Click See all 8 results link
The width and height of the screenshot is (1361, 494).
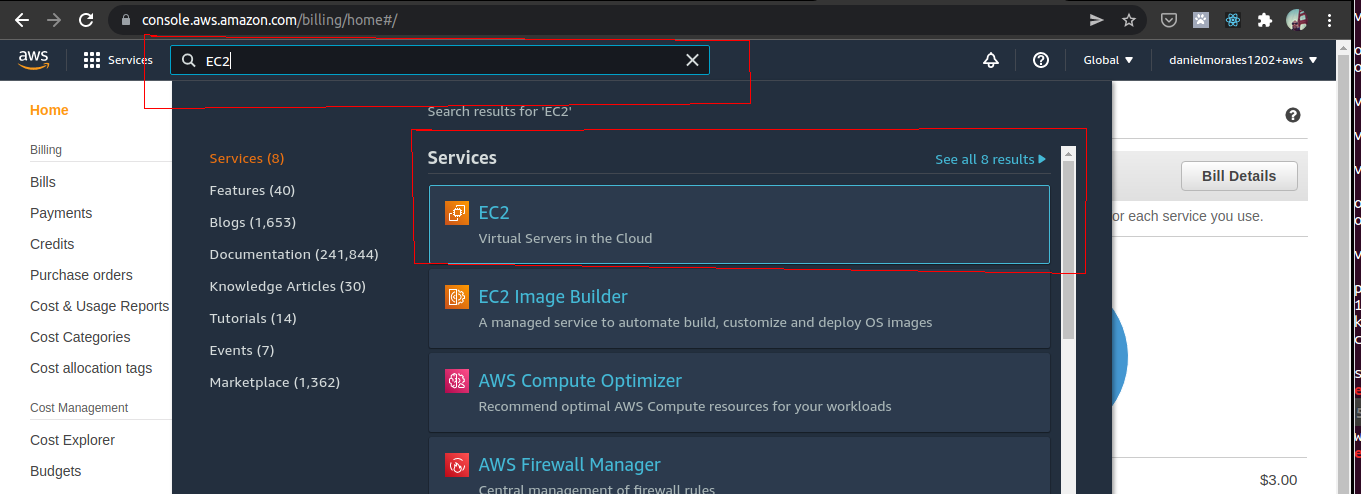pos(990,159)
